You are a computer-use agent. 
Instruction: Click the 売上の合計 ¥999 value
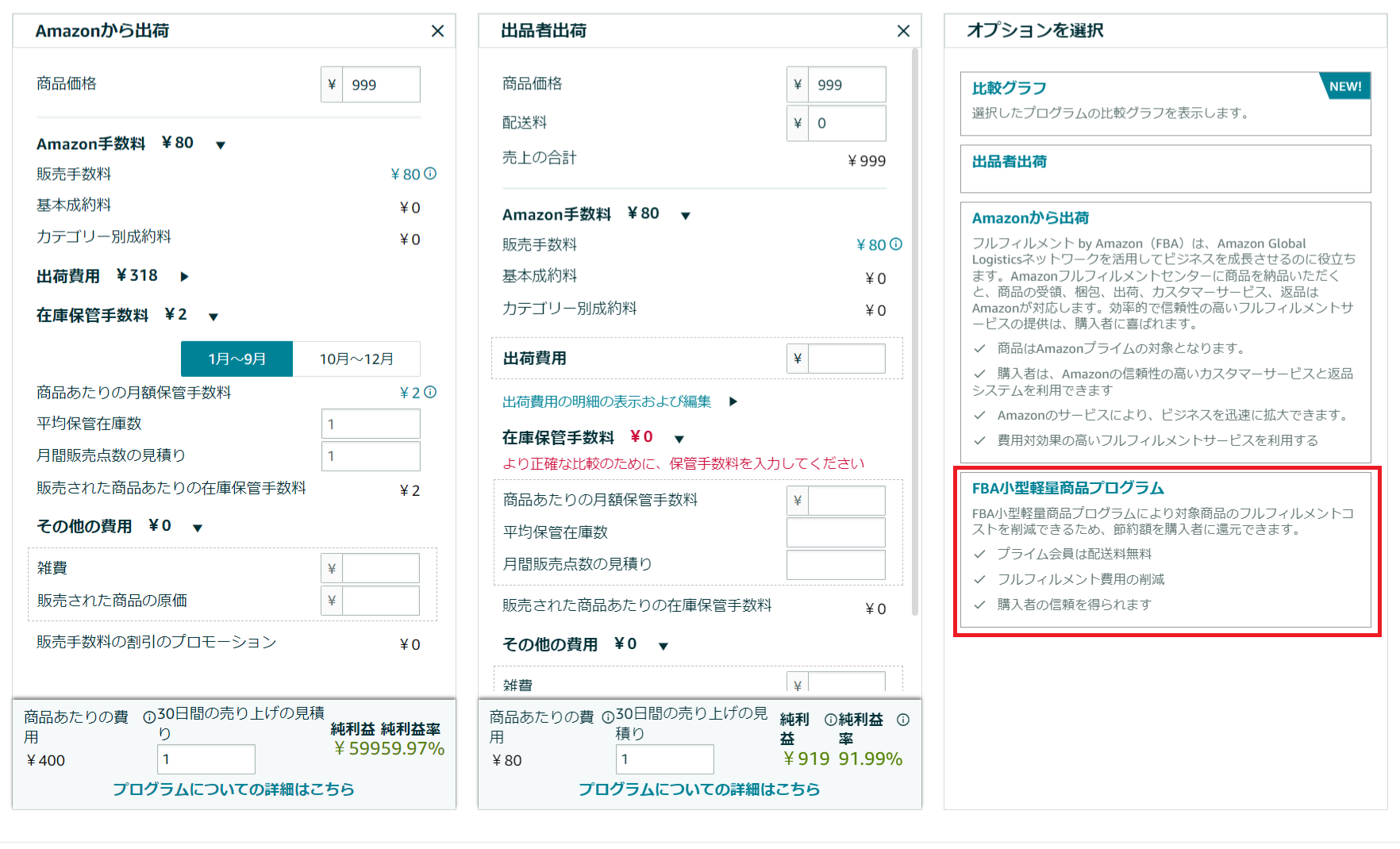[867, 161]
